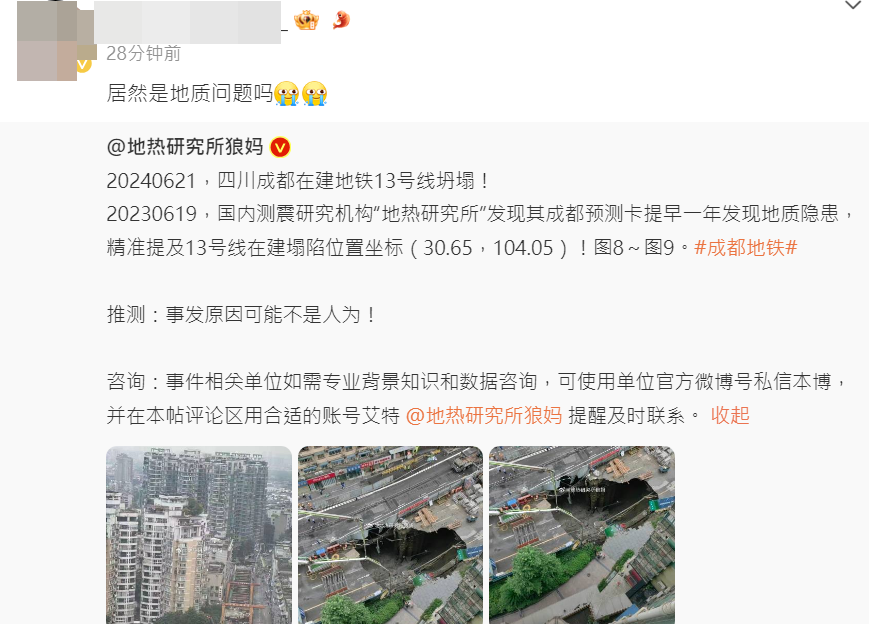
Task: Click the red V verified badge beside 地热研究所狼妈
Action: coord(280,147)
